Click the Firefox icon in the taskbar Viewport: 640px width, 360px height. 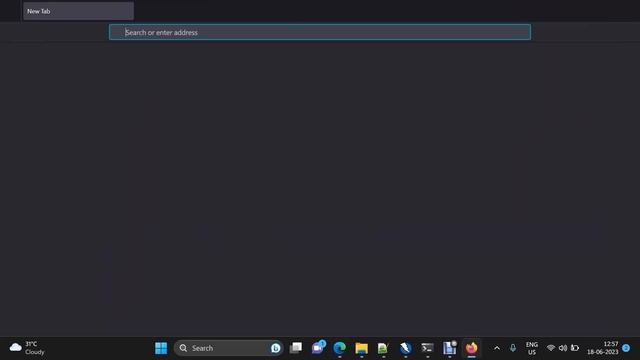pyautogui.click(x=471, y=348)
